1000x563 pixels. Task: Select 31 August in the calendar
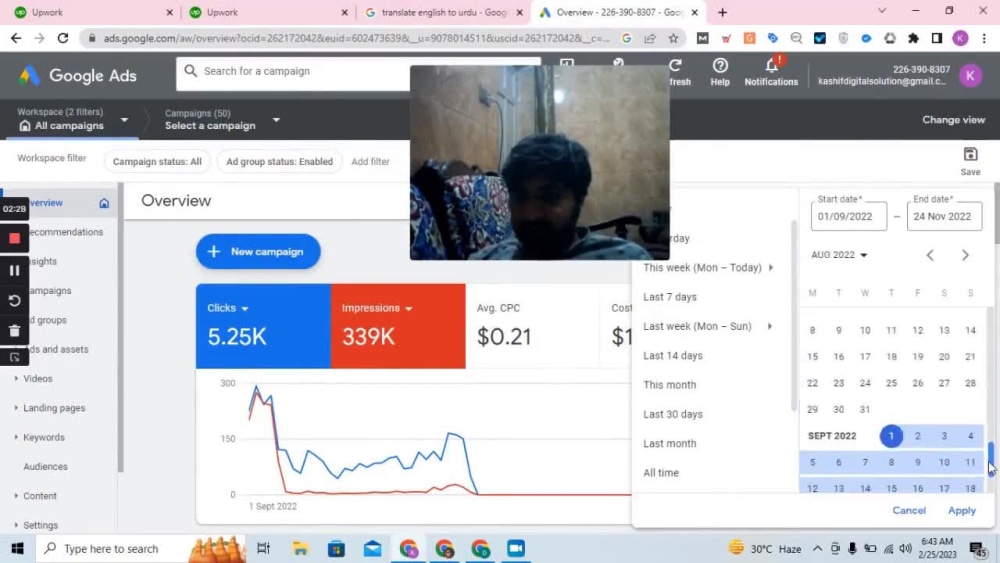[865, 409]
